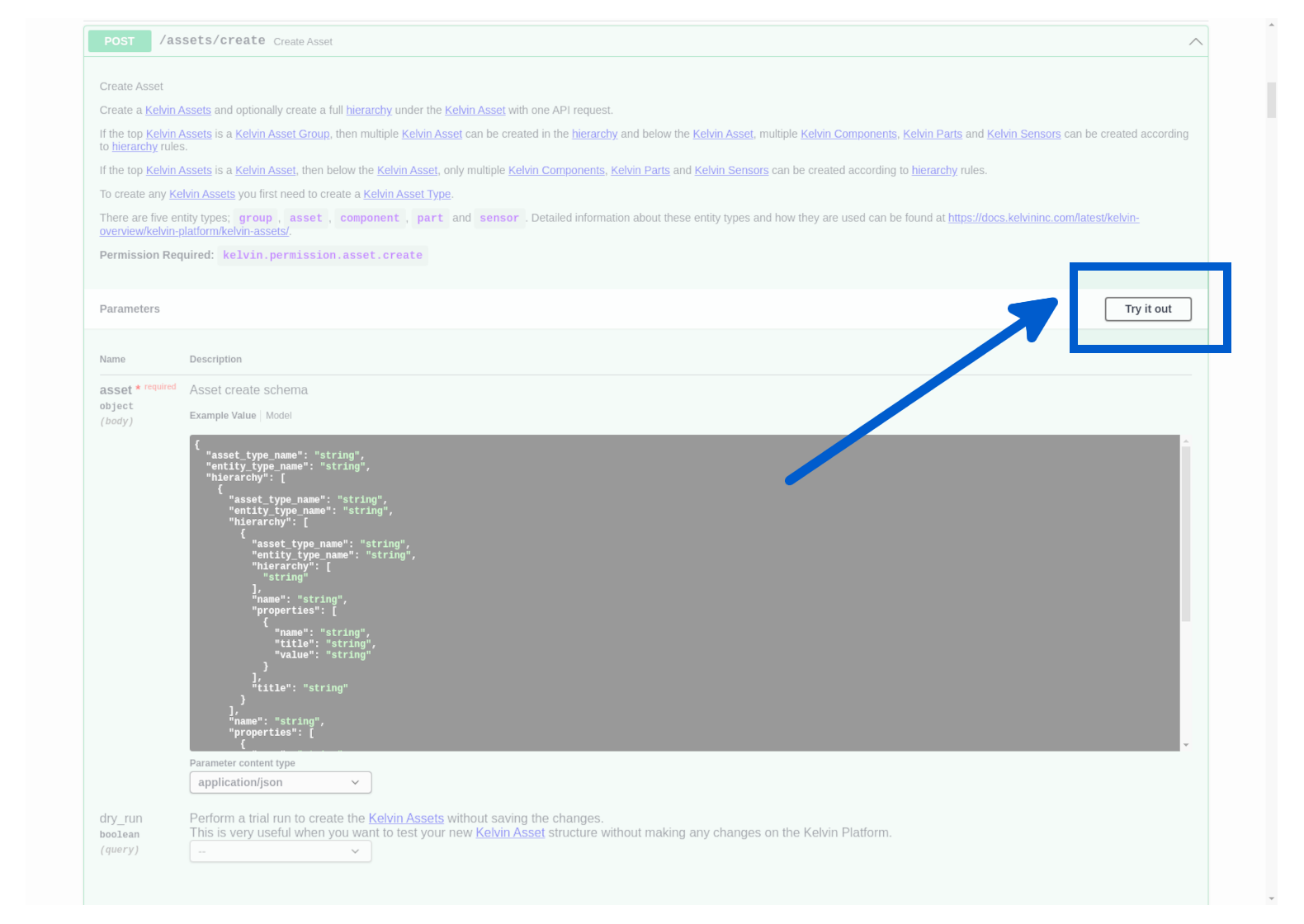Click the kelvin.permission.asset.create code tag
Viewport: 1304px width, 924px height.
point(322,255)
